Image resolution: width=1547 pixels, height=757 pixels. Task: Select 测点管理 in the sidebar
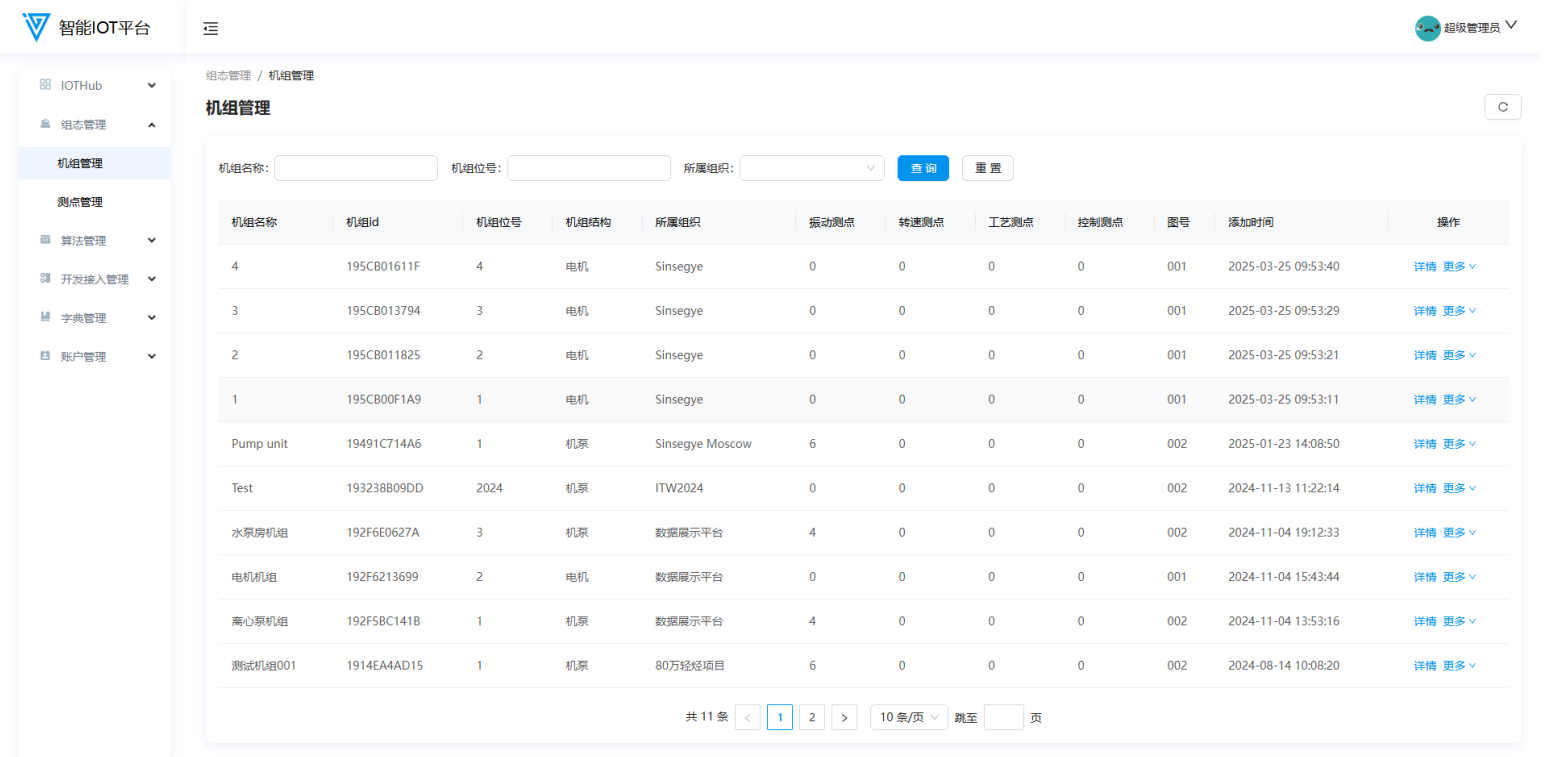pos(80,202)
